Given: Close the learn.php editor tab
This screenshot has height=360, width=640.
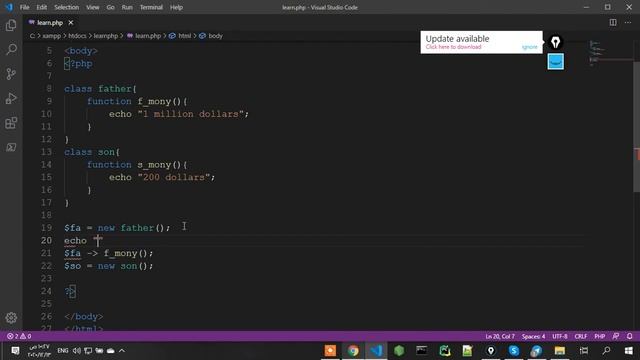Looking at the screenshot, I should point(71,23).
